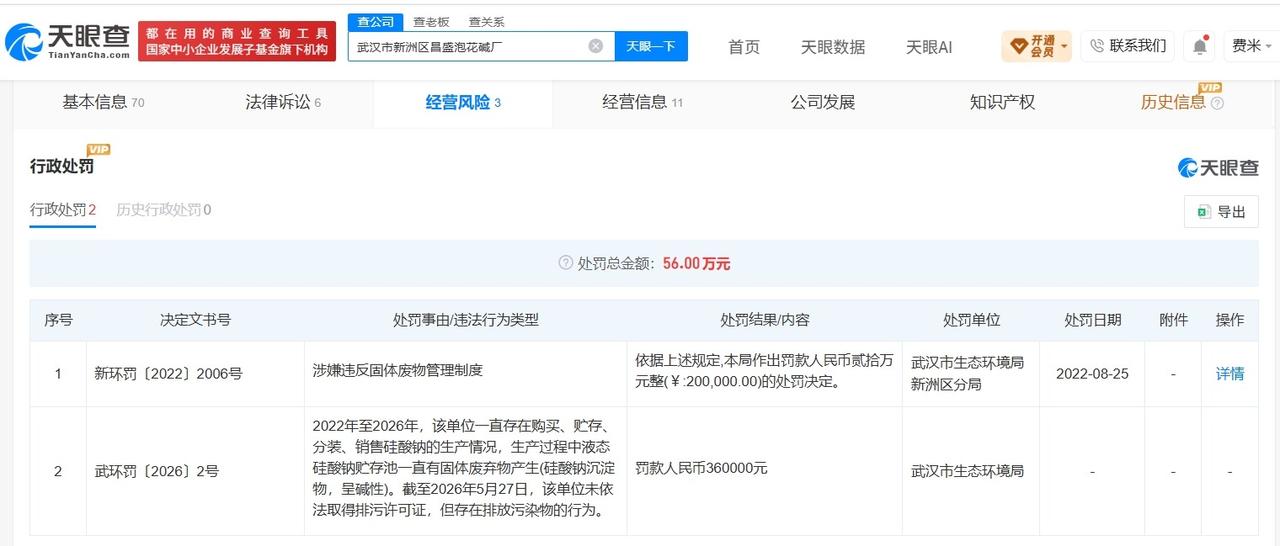This screenshot has width=1280, height=546.
Task: Click the Excel icon in the 导出 button
Action: click(x=1204, y=212)
